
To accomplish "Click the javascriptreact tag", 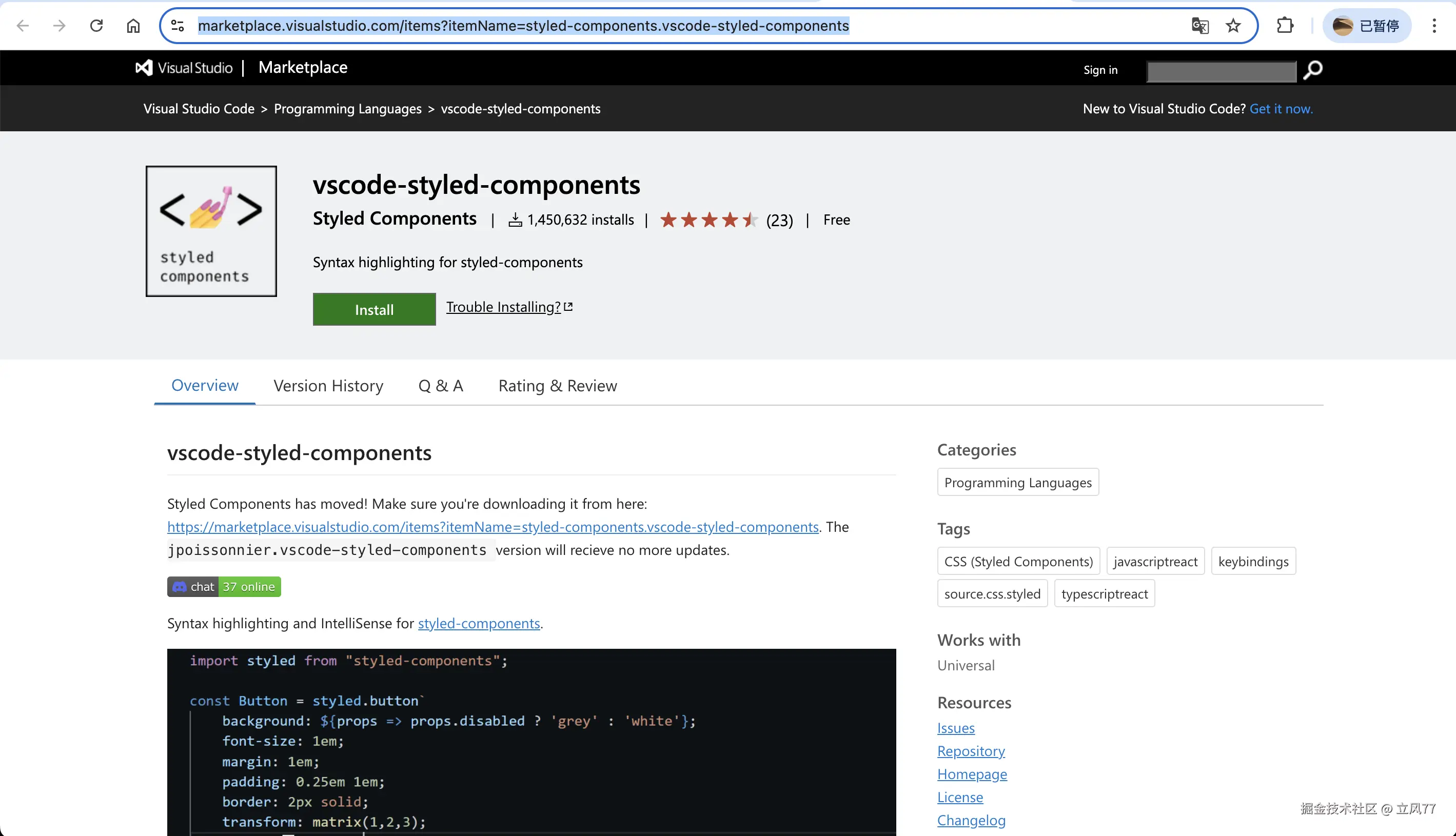I will (x=1155, y=562).
